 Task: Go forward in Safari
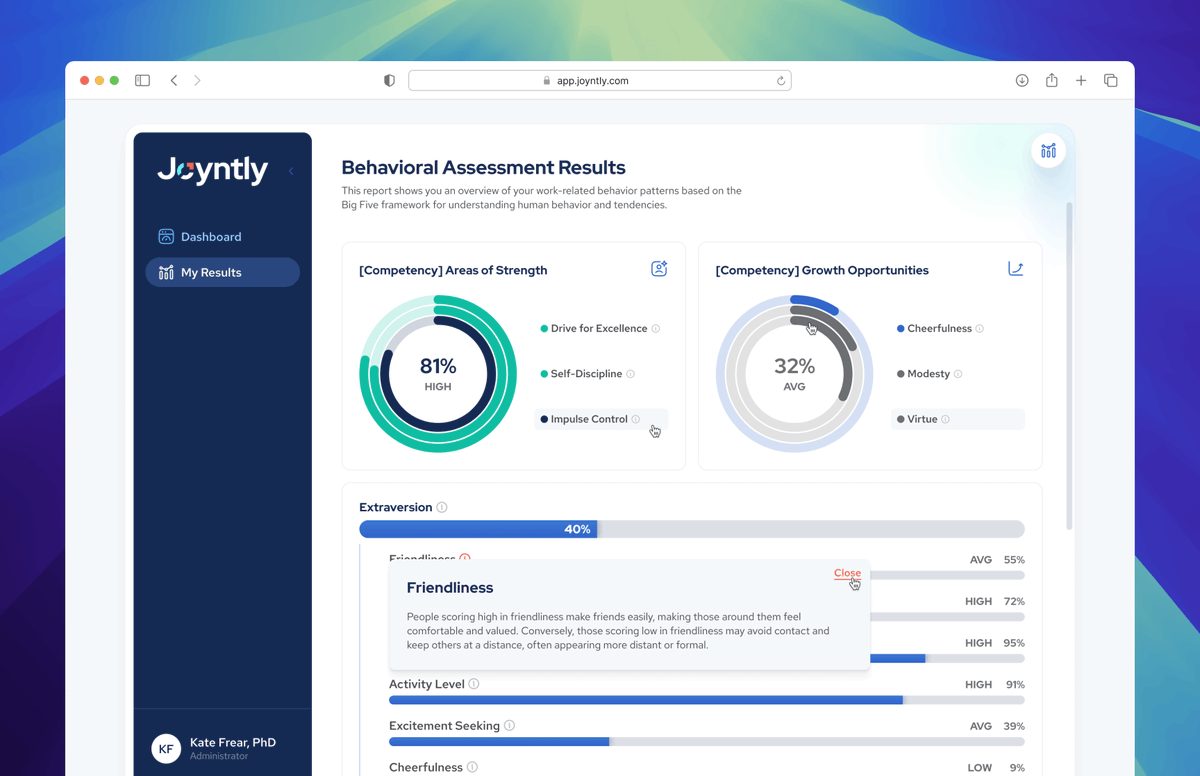click(x=197, y=81)
